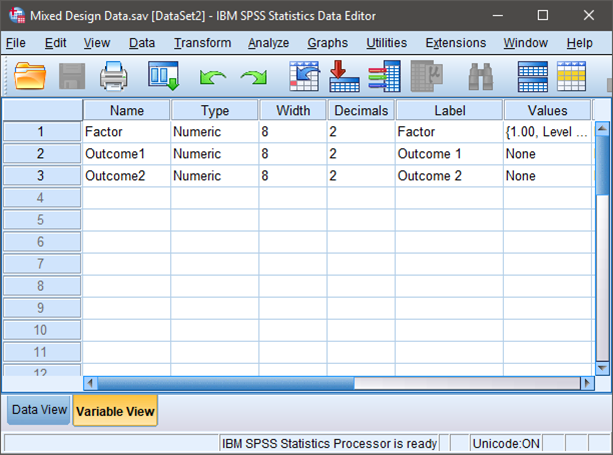Select row header 1
This screenshot has width=613, height=455.
pyautogui.click(x=42, y=131)
